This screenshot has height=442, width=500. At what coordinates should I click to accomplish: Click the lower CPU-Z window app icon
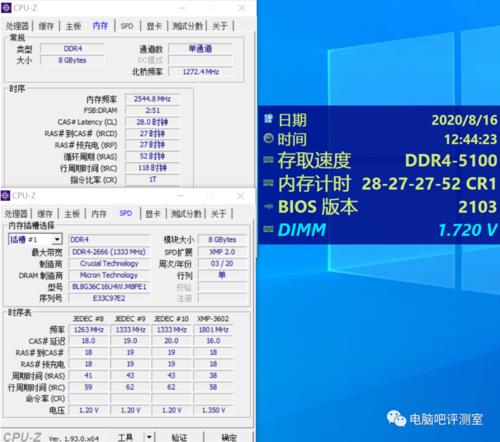pyautogui.click(x=5, y=196)
